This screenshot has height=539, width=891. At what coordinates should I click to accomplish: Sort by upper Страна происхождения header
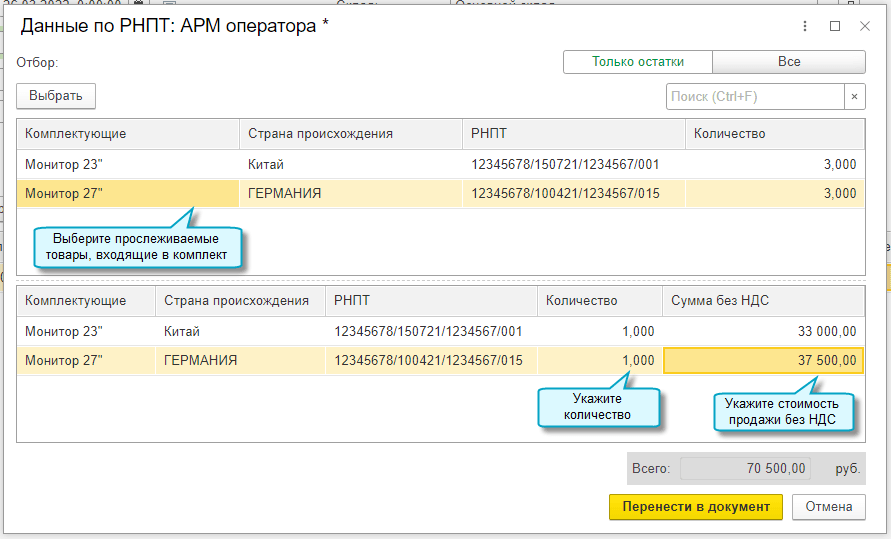tap(350, 134)
